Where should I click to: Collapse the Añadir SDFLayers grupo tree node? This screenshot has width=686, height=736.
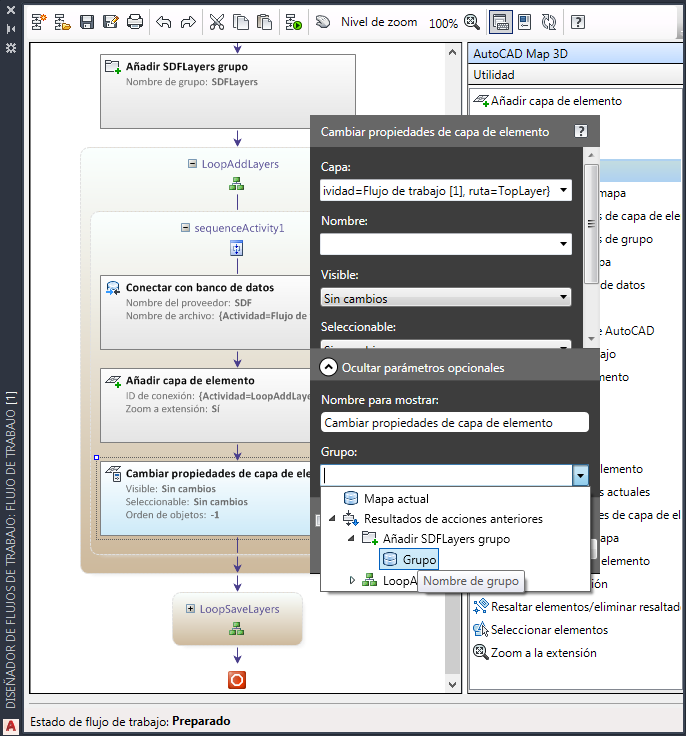351,539
